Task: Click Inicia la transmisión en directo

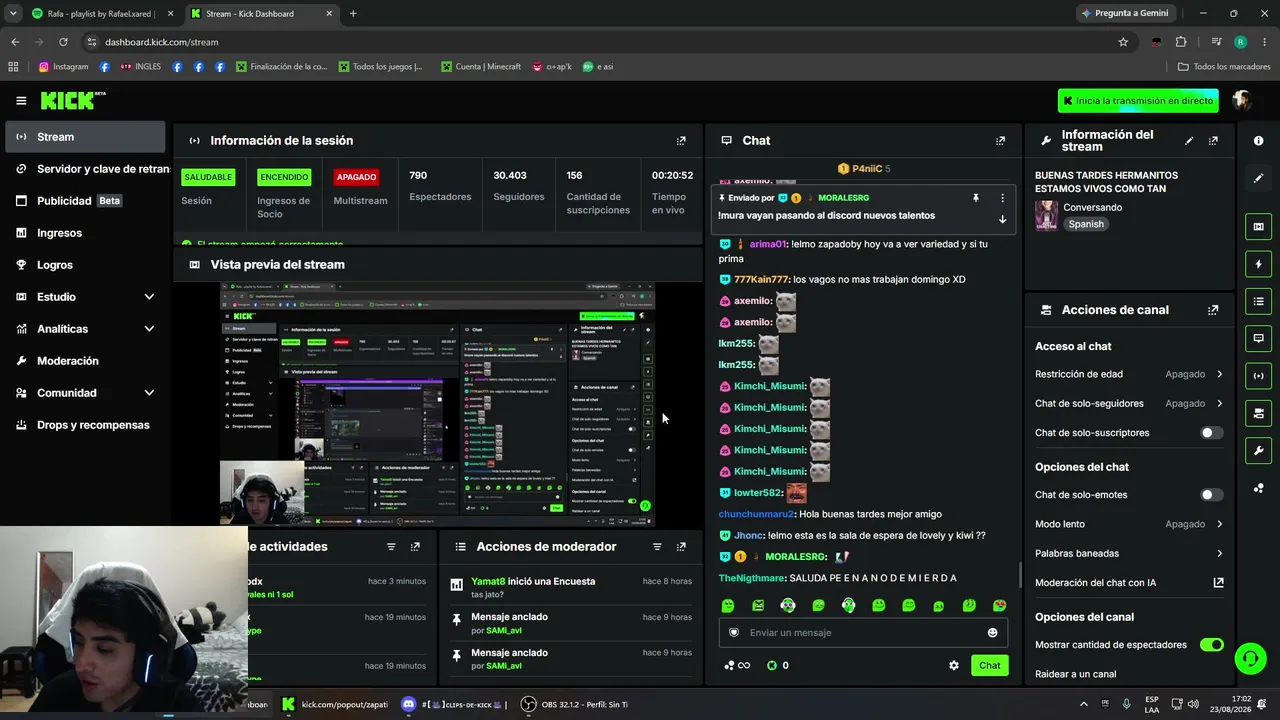Action: (1139, 101)
